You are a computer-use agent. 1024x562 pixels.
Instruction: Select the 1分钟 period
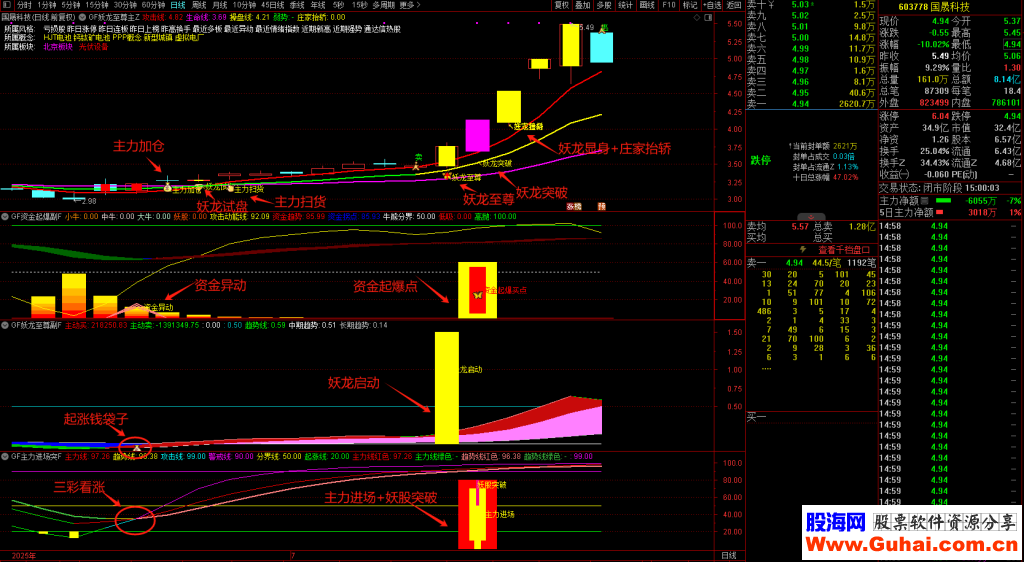(48, 5)
